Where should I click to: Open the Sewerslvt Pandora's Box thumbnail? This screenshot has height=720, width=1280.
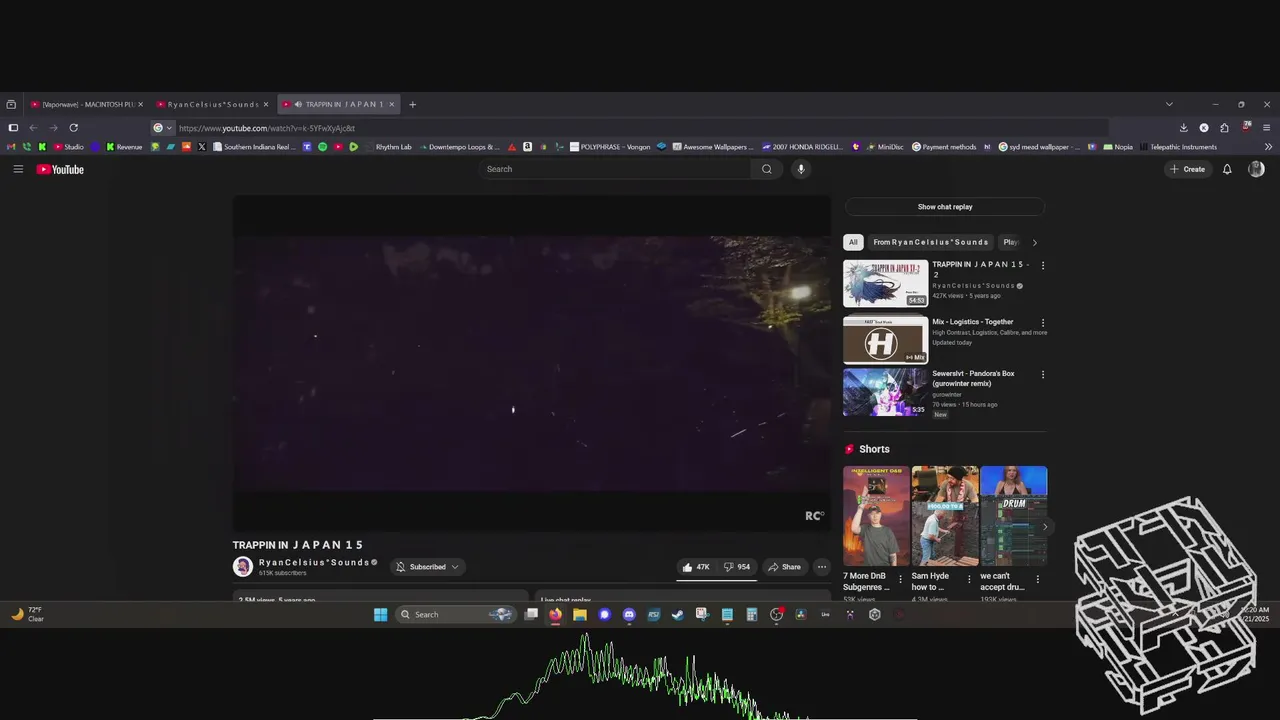click(x=885, y=392)
